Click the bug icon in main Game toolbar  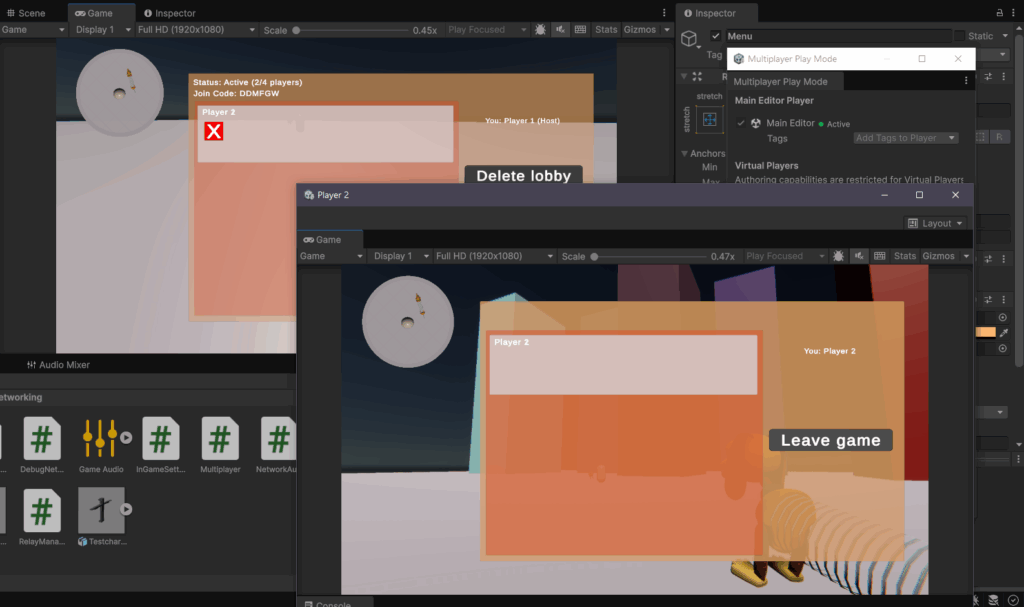(x=541, y=30)
